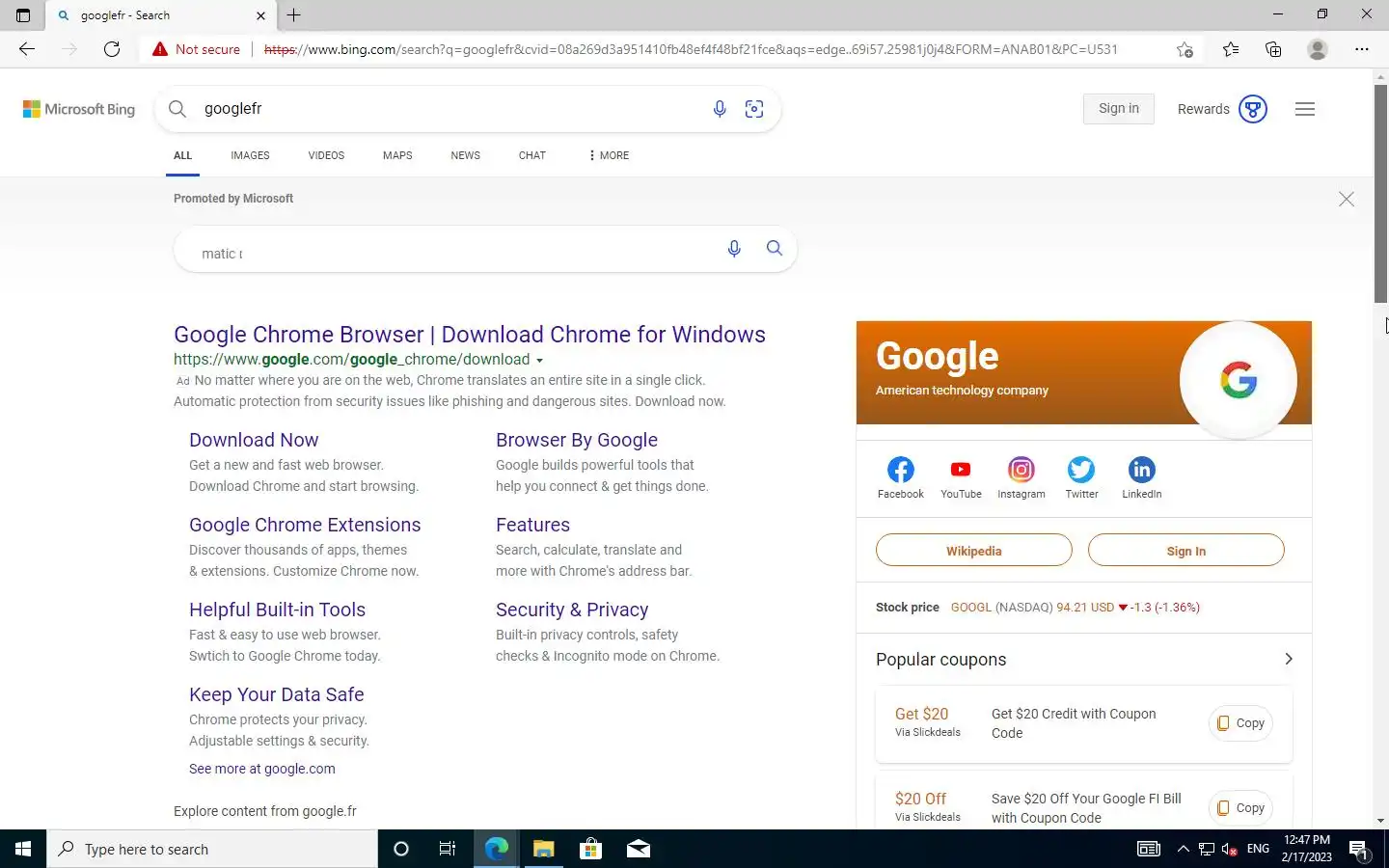Click the Sign in button on Bing

click(x=1119, y=109)
